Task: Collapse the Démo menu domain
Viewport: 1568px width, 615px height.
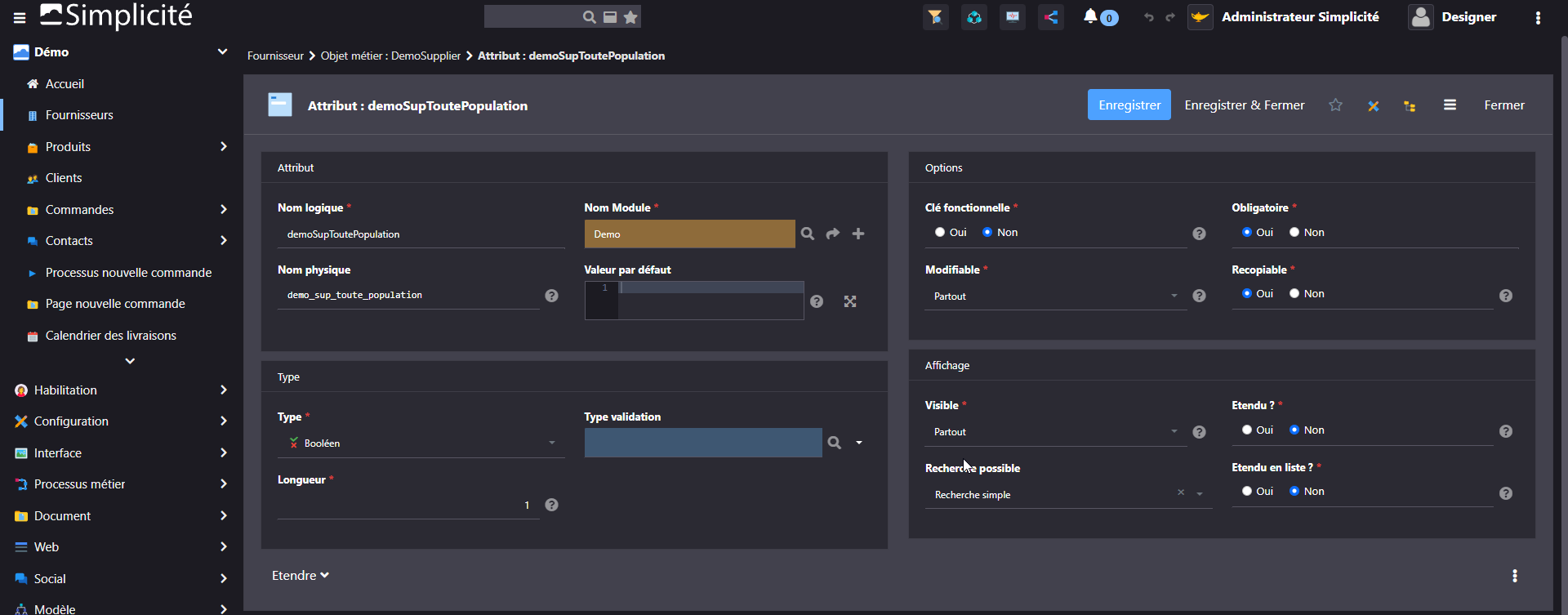Action: 222,51
